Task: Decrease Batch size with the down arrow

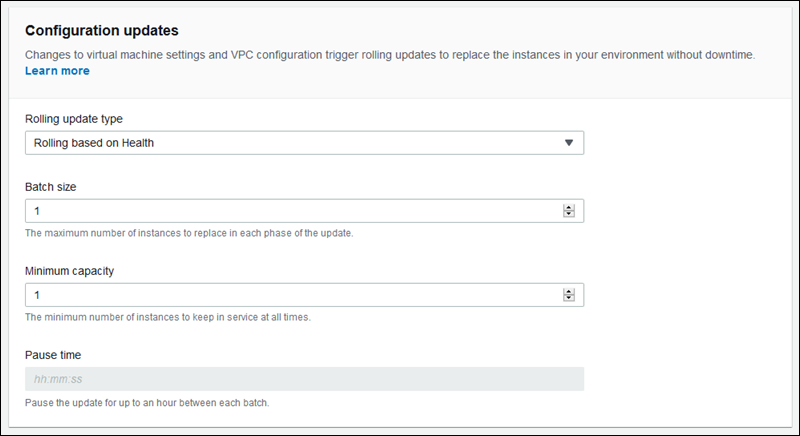Action: [568, 214]
